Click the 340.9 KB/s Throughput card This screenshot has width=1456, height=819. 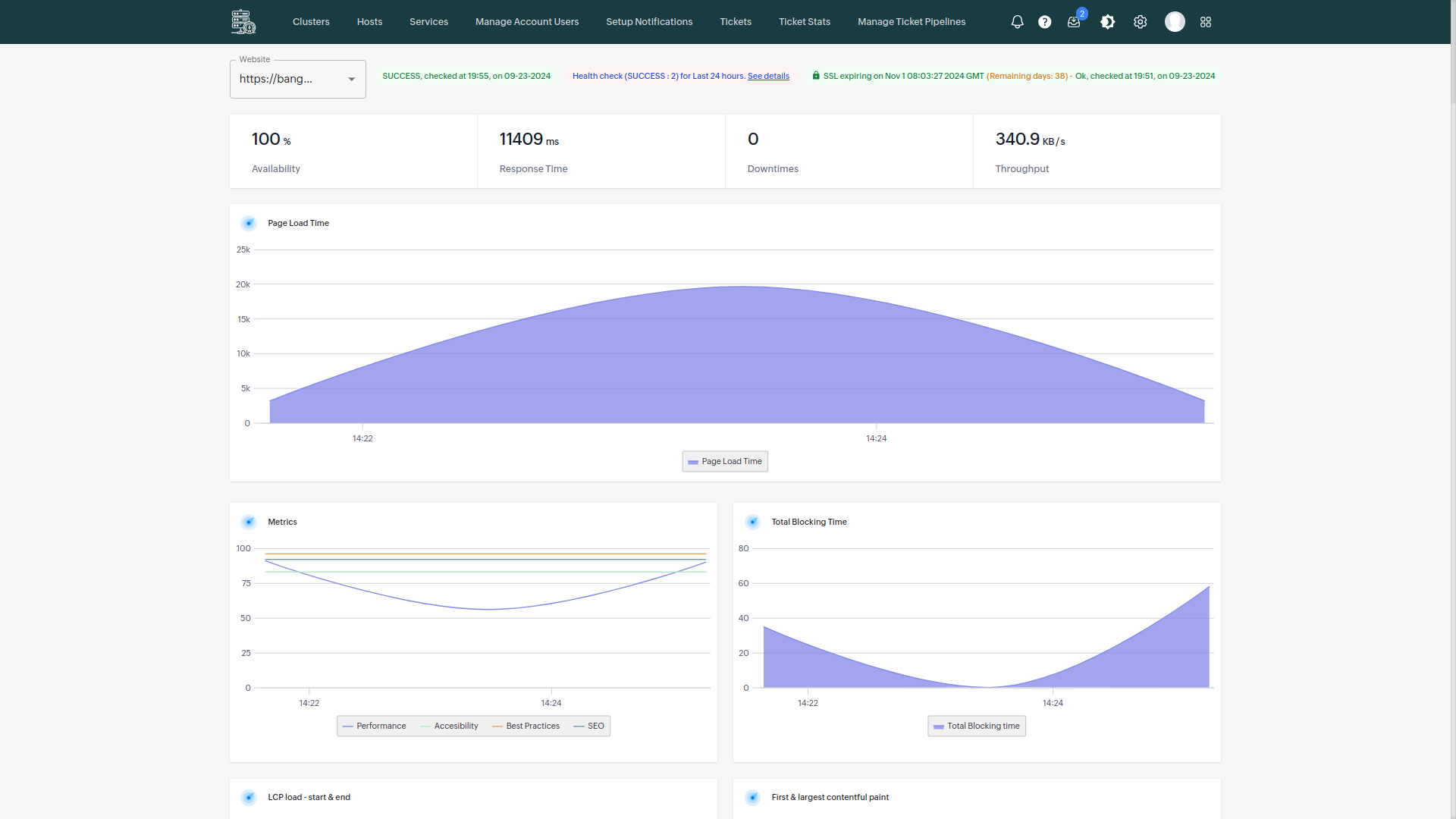[x=1097, y=151]
